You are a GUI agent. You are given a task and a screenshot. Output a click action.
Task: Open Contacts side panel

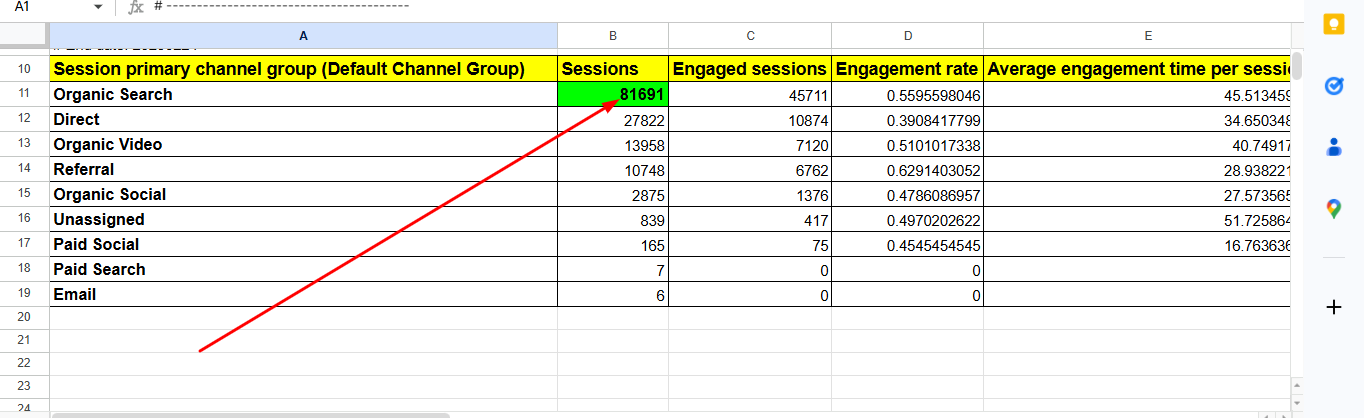1333,147
